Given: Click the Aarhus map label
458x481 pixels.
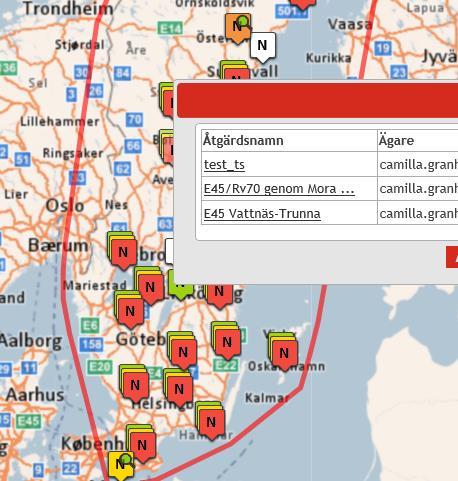Looking at the screenshot, I should (35, 395).
